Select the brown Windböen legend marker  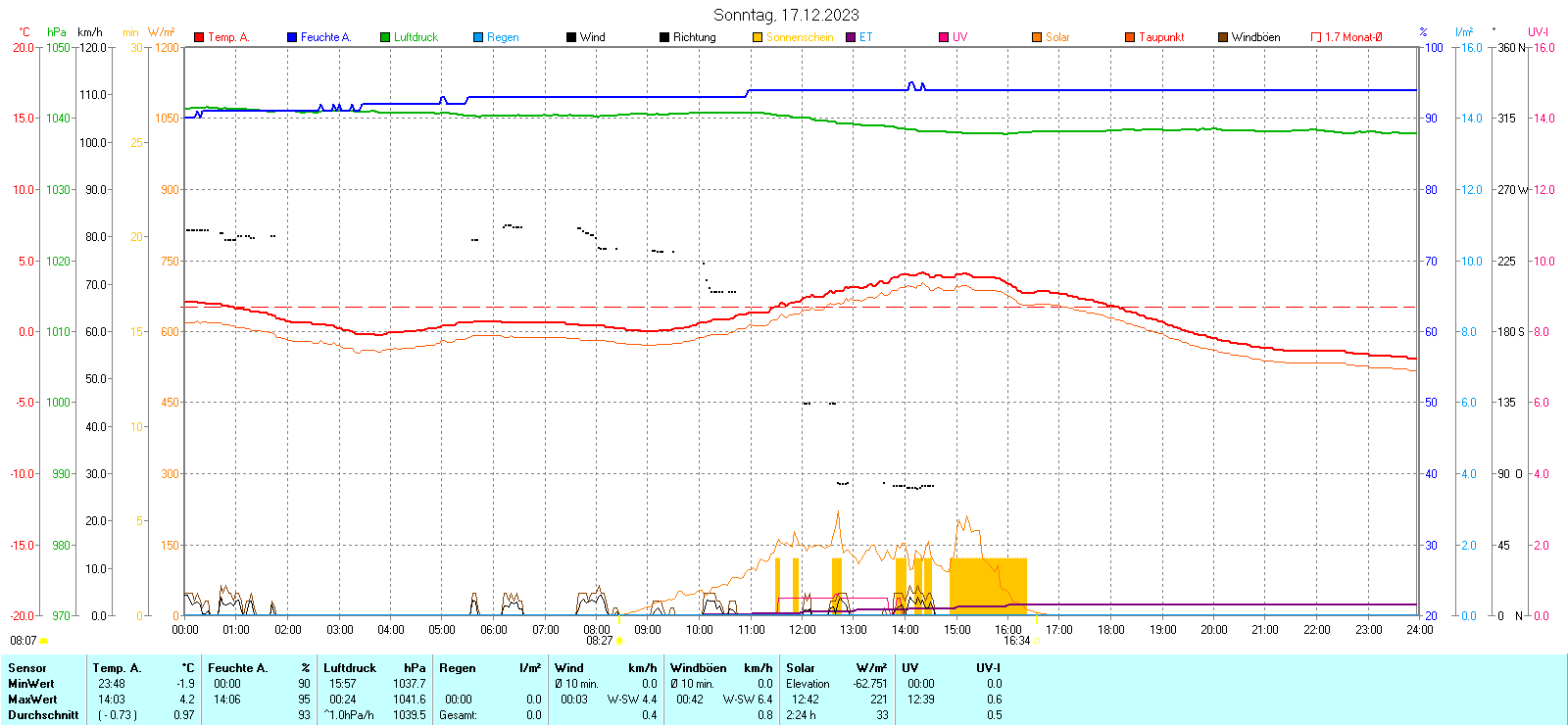click(x=1223, y=37)
